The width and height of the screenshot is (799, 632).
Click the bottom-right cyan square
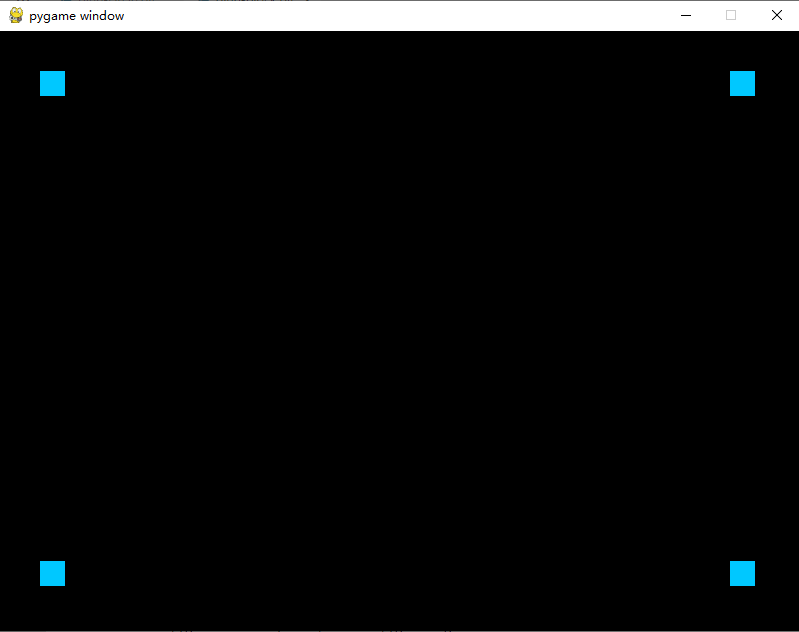(x=742, y=573)
